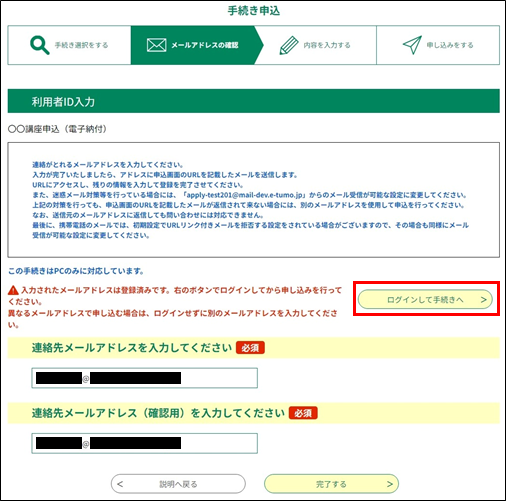Click the arrow on ログインして手続きへ button
Screen dimensions: 506x501
pyautogui.click(x=484, y=300)
